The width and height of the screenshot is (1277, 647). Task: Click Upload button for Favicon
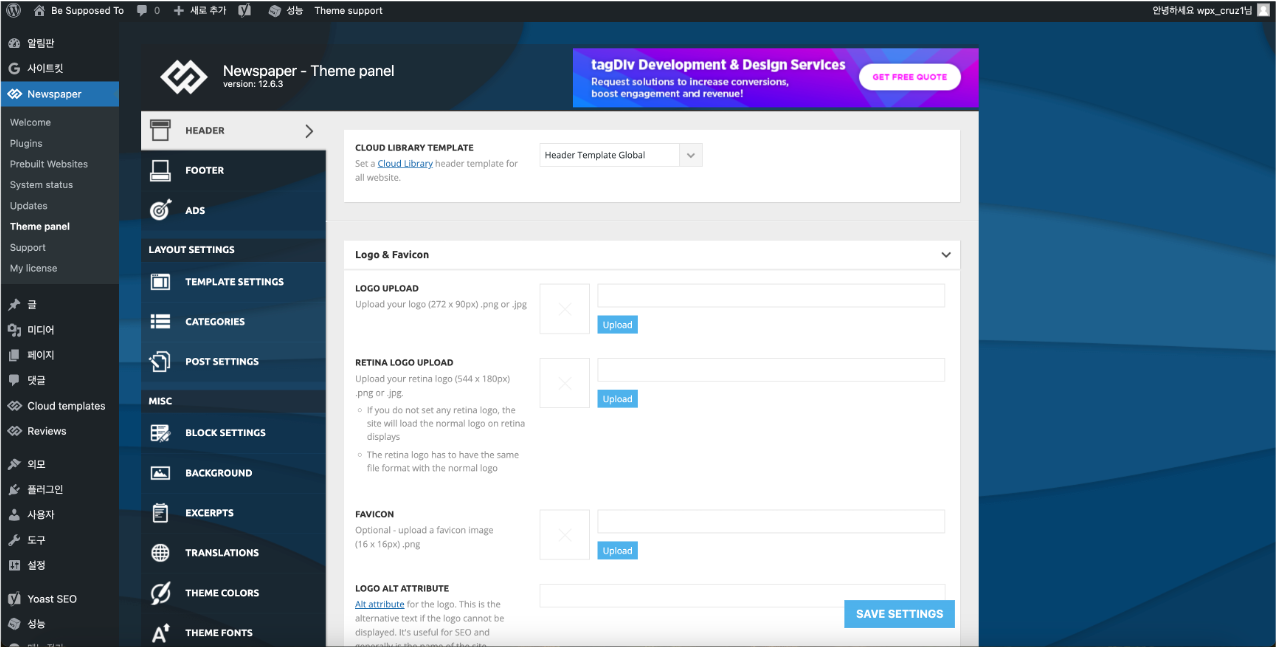point(617,551)
